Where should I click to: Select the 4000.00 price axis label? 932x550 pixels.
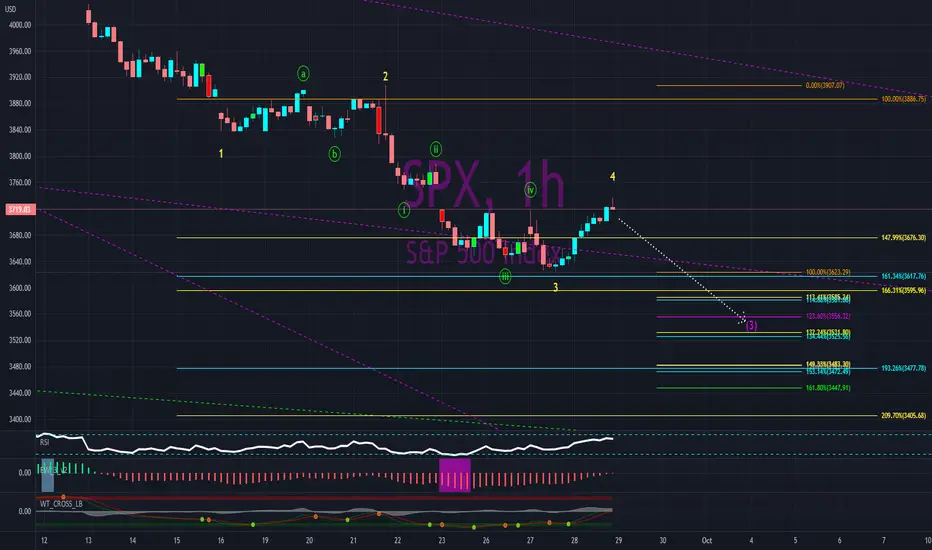(x=20, y=25)
